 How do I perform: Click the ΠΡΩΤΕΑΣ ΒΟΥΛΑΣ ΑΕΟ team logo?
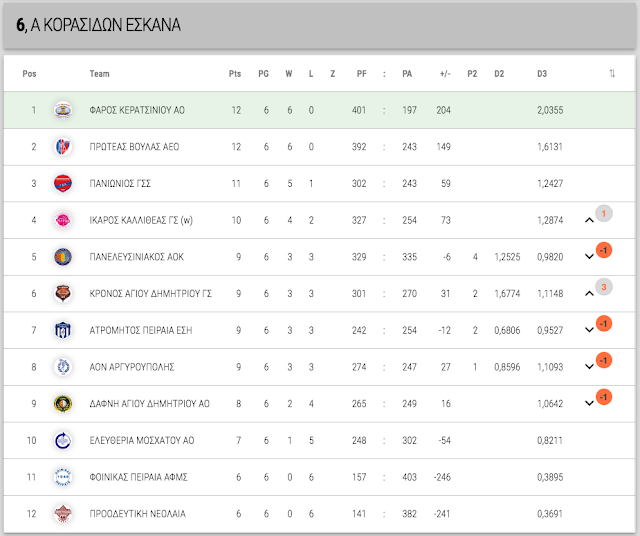(63, 147)
